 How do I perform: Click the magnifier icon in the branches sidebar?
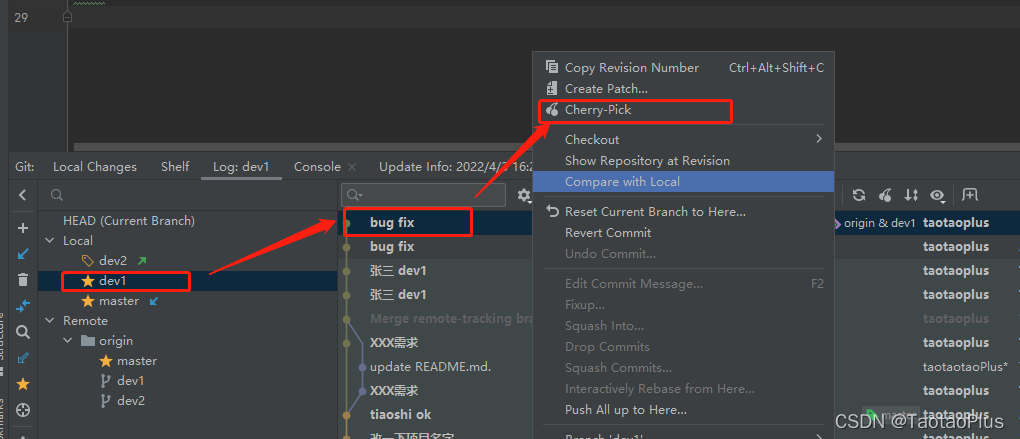pyautogui.click(x=23, y=332)
